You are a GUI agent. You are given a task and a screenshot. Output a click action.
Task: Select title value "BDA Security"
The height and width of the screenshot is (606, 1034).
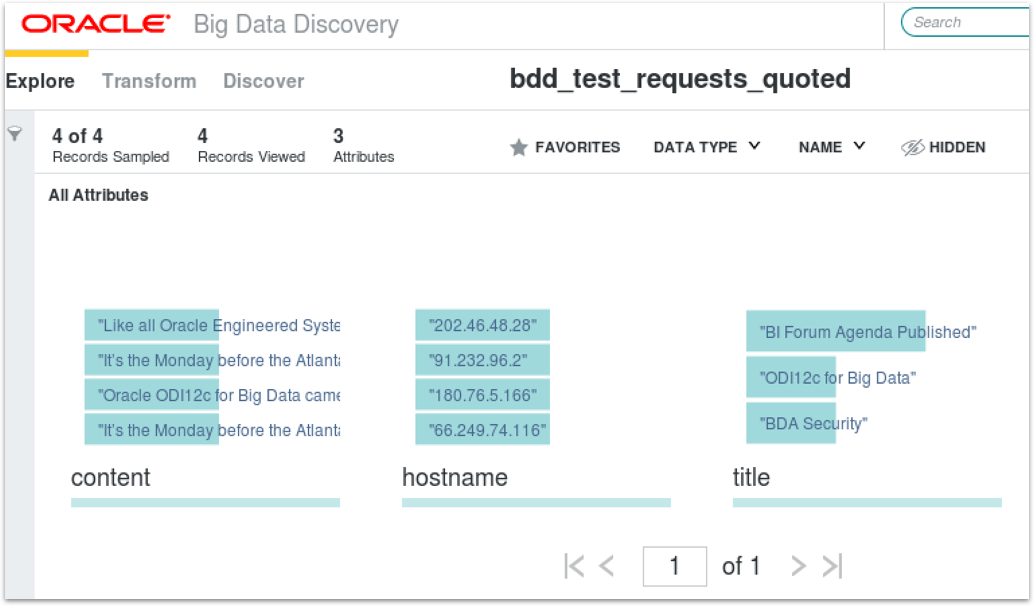click(808, 423)
